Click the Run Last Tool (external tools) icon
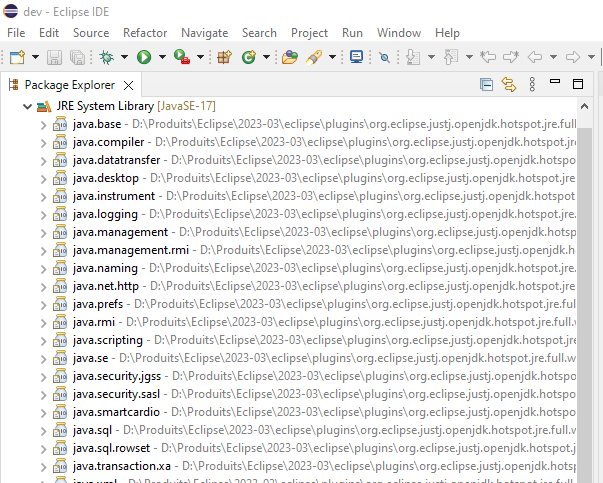This screenshot has width=603, height=483. click(x=182, y=57)
